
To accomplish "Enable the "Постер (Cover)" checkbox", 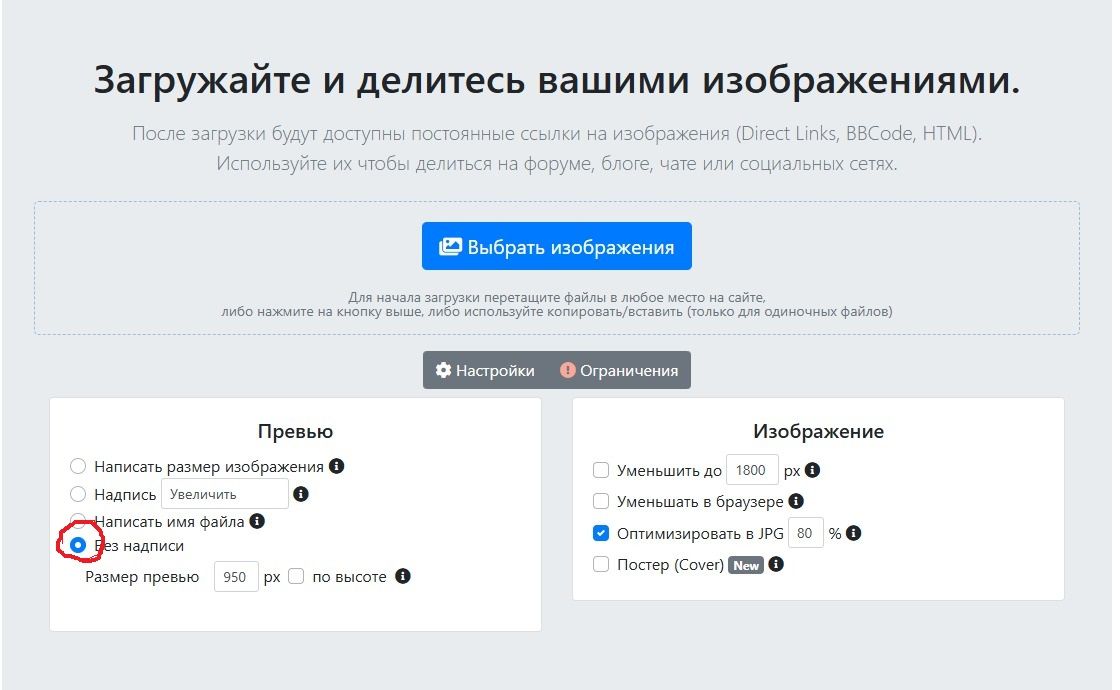I will [601, 565].
